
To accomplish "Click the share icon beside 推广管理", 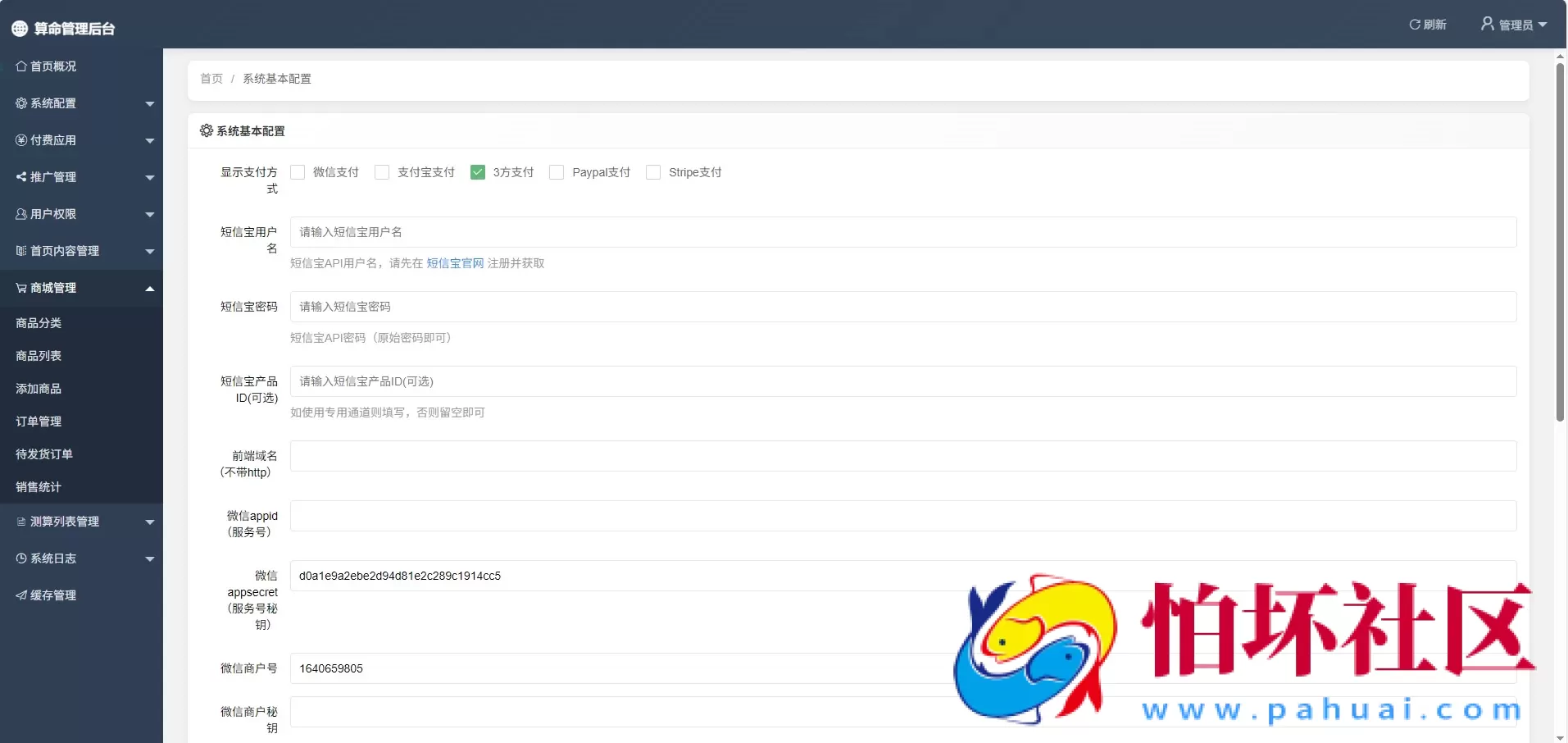I will click(x=21, y=177).
